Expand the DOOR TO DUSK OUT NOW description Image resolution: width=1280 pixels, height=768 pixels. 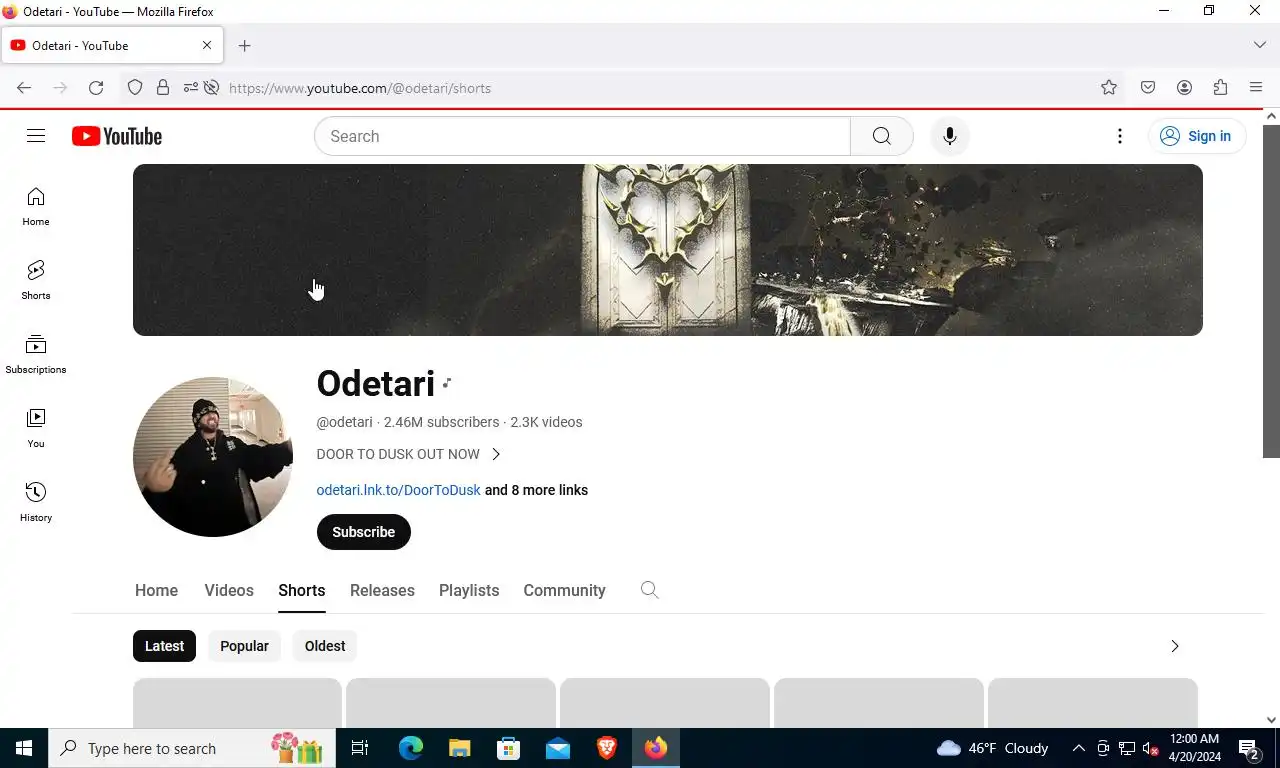(x=408, y=454)
